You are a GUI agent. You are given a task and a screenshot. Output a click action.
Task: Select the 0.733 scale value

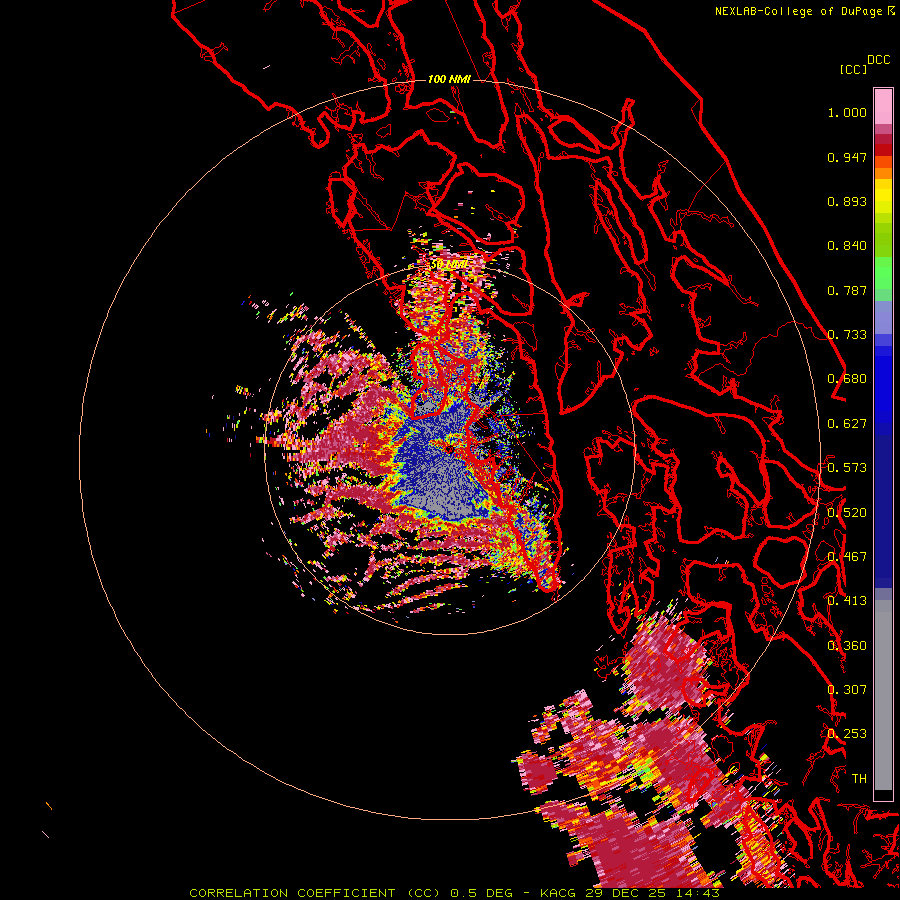(x=847, y=335)
